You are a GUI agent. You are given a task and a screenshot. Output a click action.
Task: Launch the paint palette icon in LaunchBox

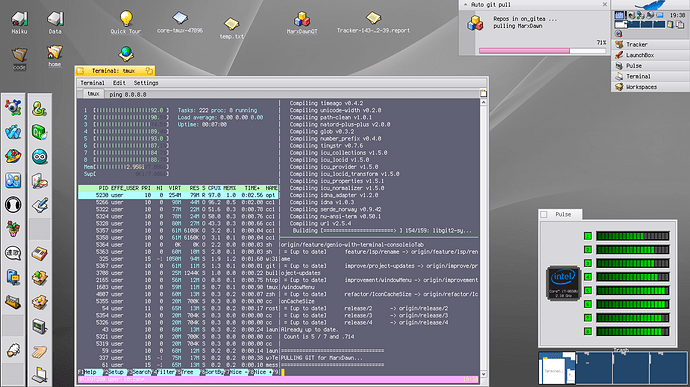pyautogui.click(x=39, y=181)
